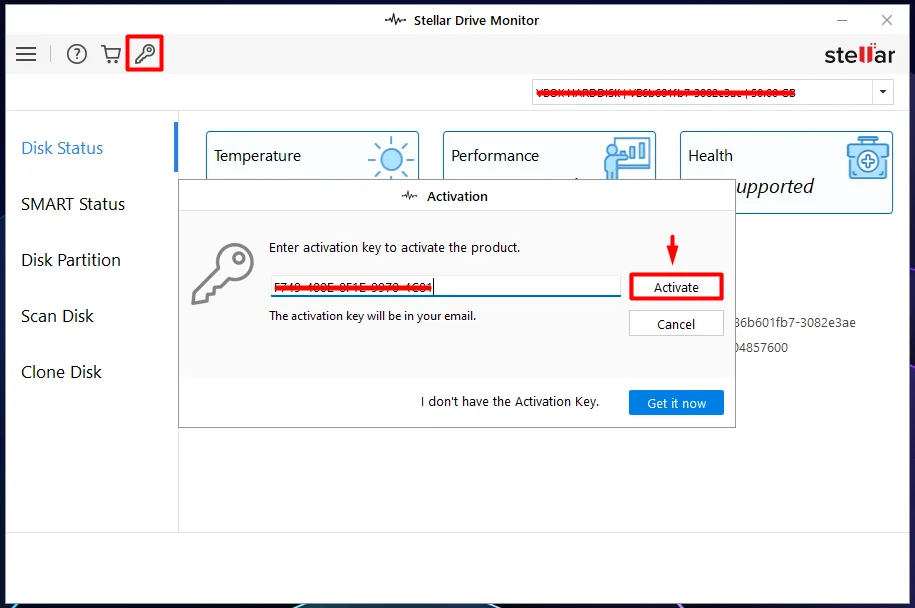Screen dimensions: 915x608
Task: Open the SMART Status section
Action: (x=73, y=204)
